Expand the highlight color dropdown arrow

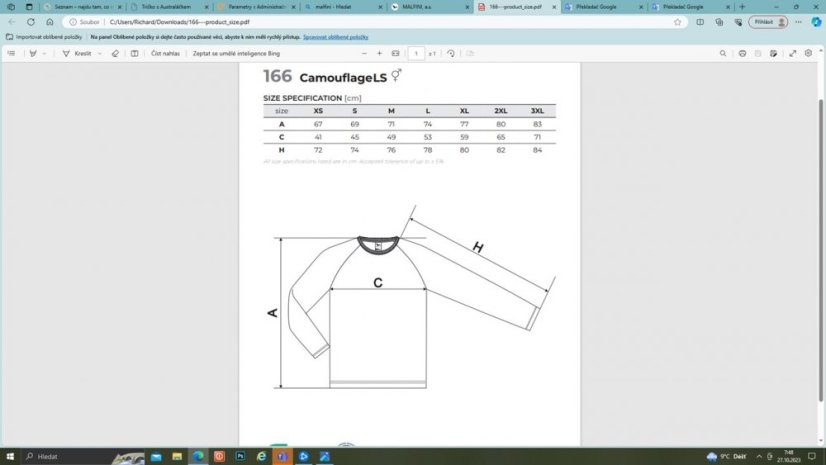[45, 53]
